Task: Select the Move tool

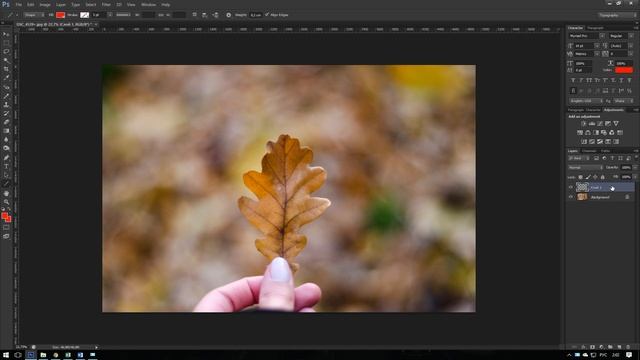Action: (6, 34)
